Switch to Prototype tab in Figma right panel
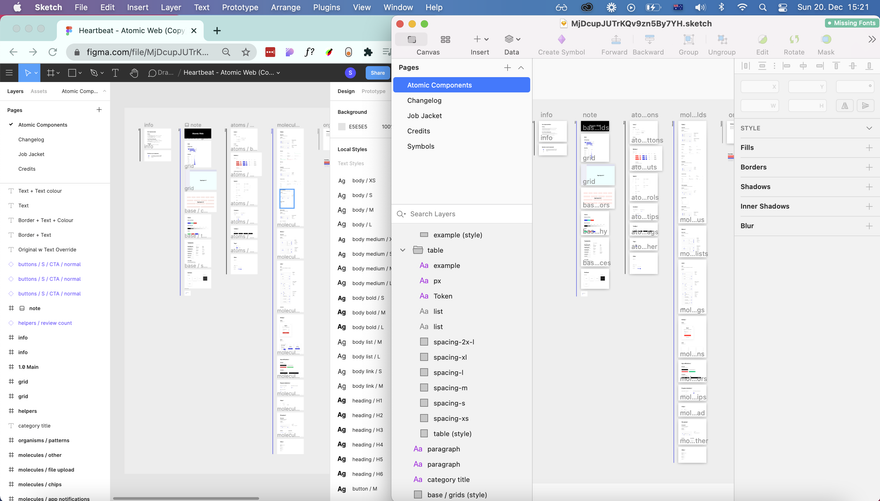The width and height of the screenshot is (880, 501). [373, 91]
